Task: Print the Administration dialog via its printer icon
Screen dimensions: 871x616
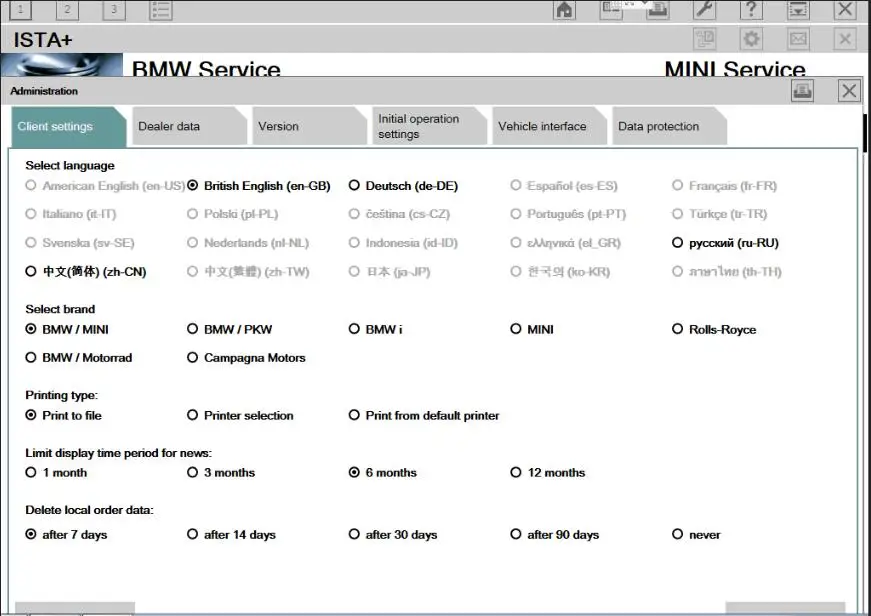Action: pyautogui.click(x=802, y=91)
